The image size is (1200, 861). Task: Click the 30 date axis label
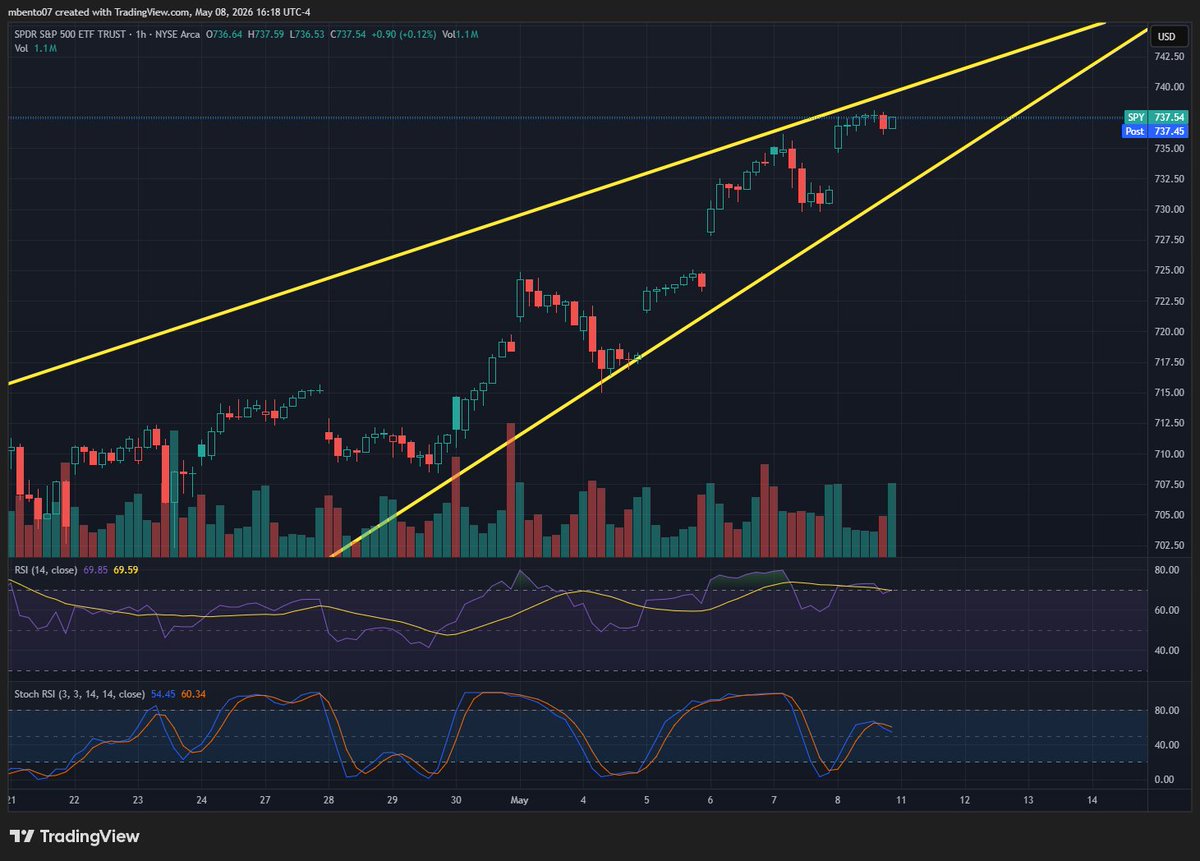point(456,800)
